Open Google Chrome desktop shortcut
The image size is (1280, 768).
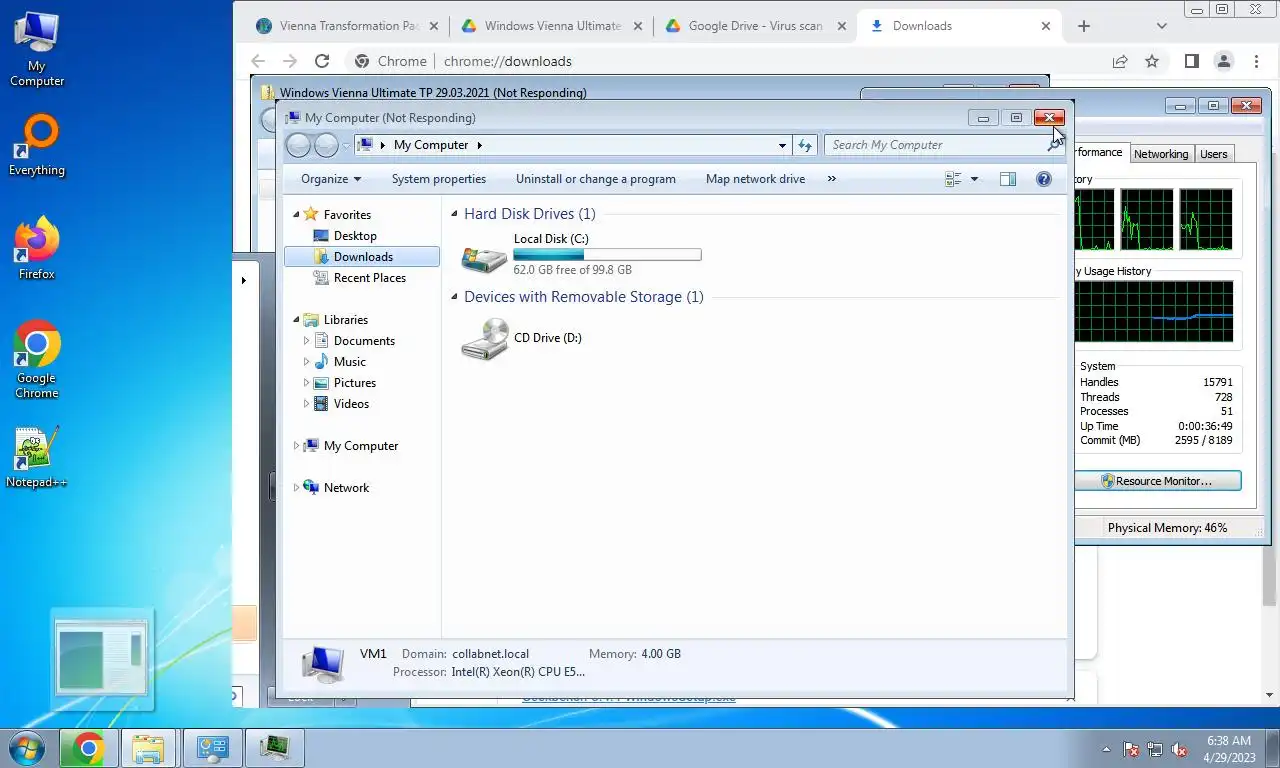[37, 359]
